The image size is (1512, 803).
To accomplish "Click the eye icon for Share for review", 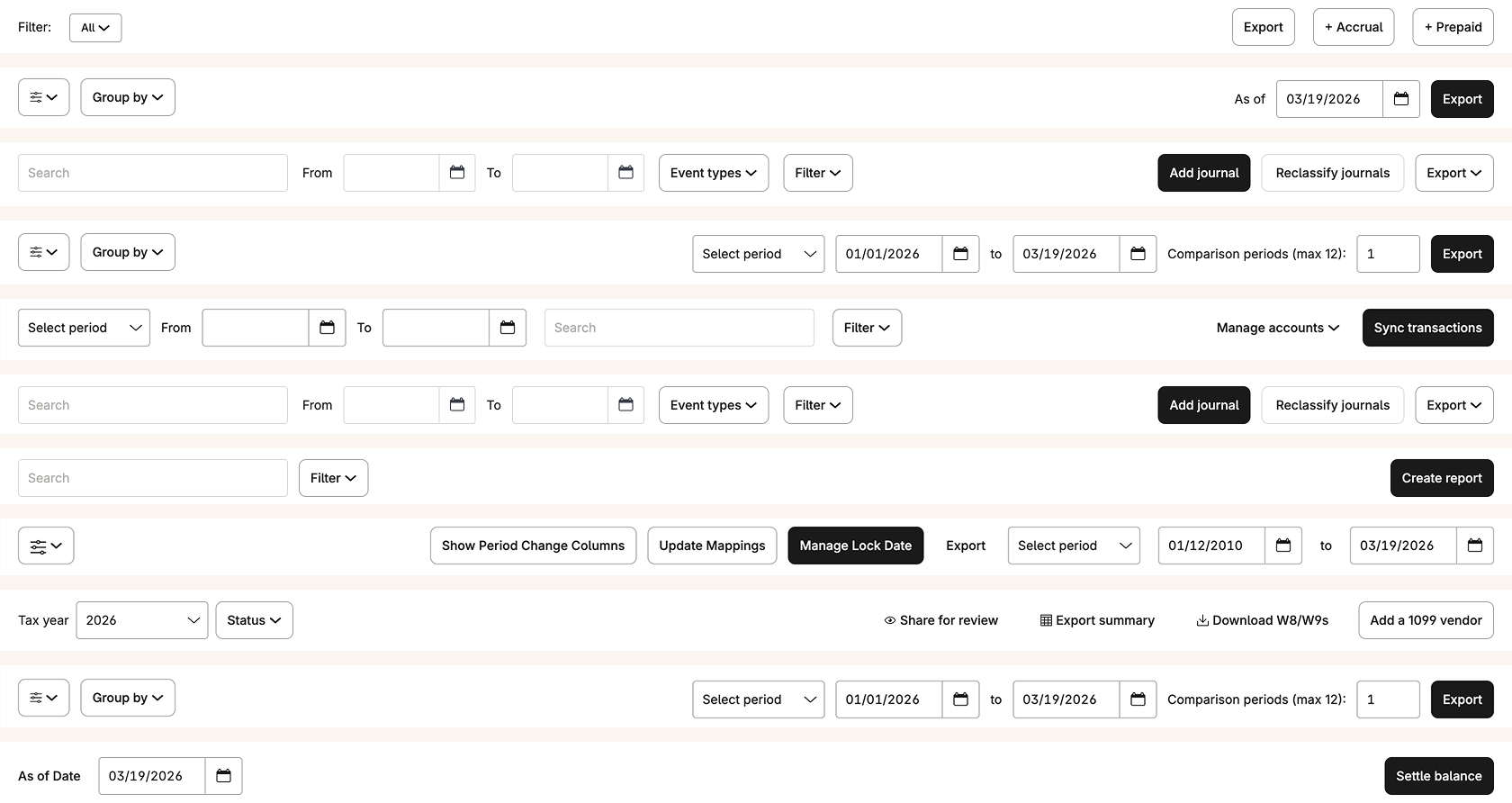I will click(x=889, y=620).
